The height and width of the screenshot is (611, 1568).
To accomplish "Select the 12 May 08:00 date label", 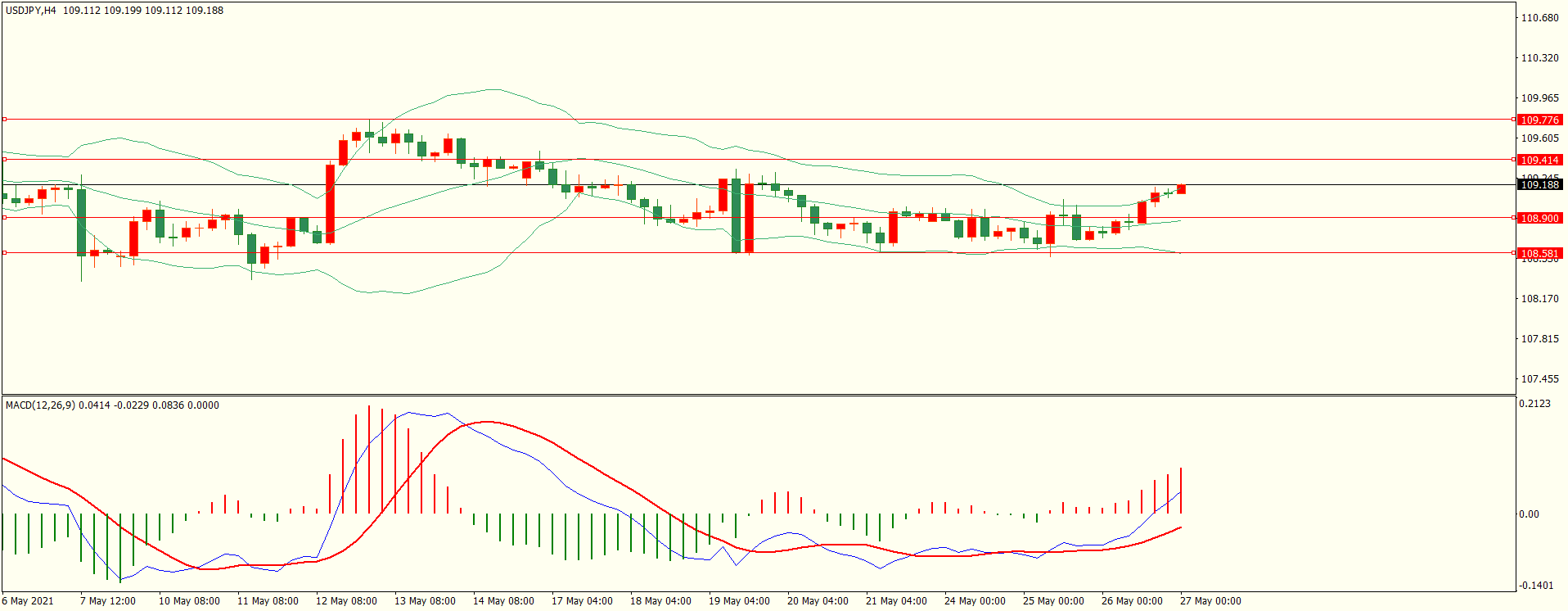I will pos(346,601).
